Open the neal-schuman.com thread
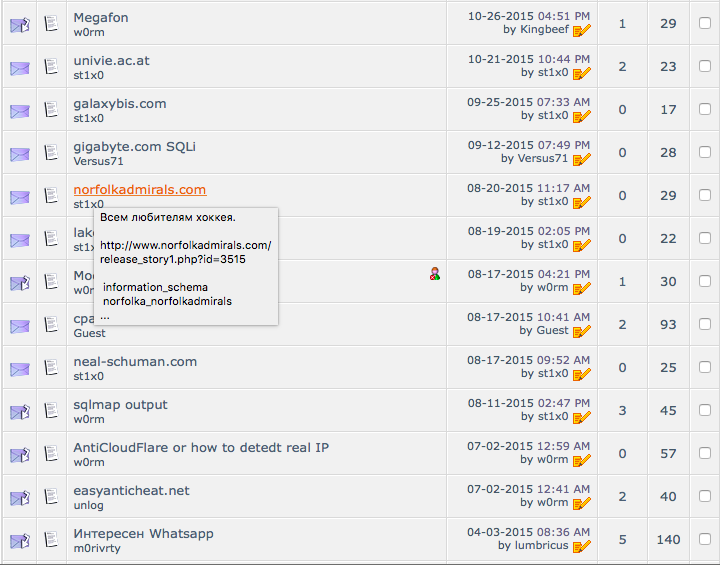 135,362
